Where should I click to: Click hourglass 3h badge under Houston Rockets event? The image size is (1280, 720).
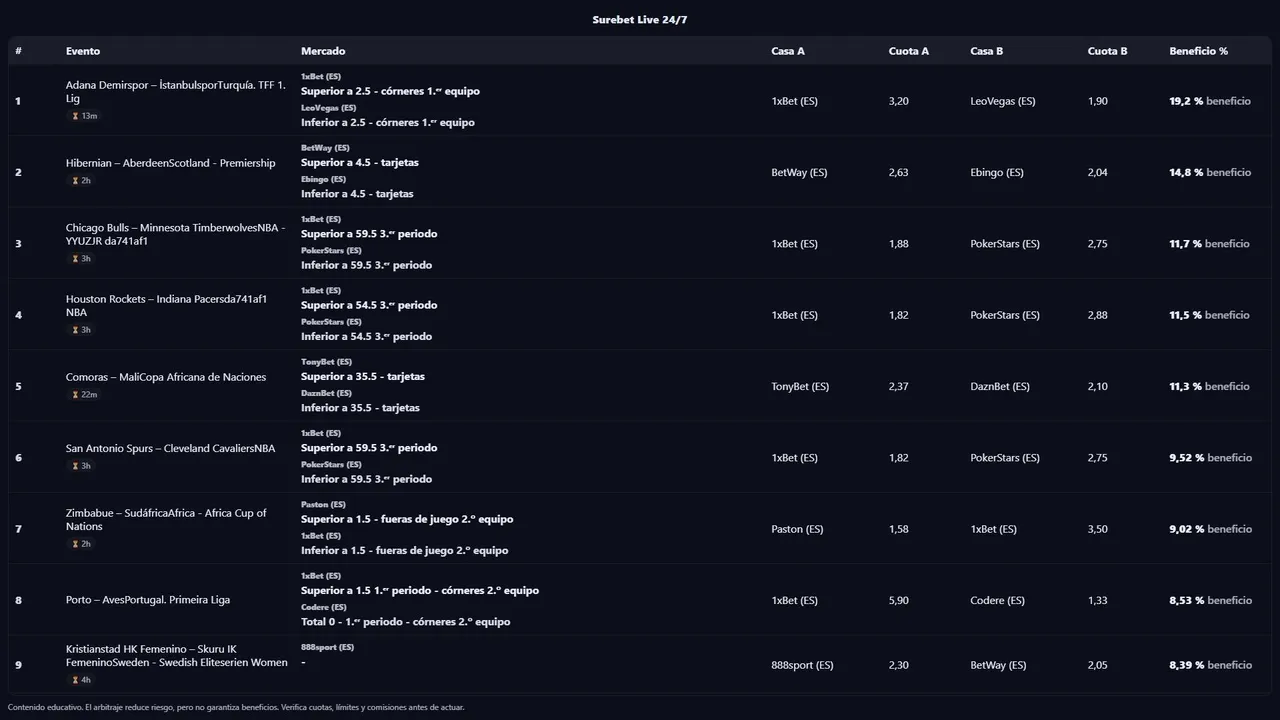tap(81, 330)
